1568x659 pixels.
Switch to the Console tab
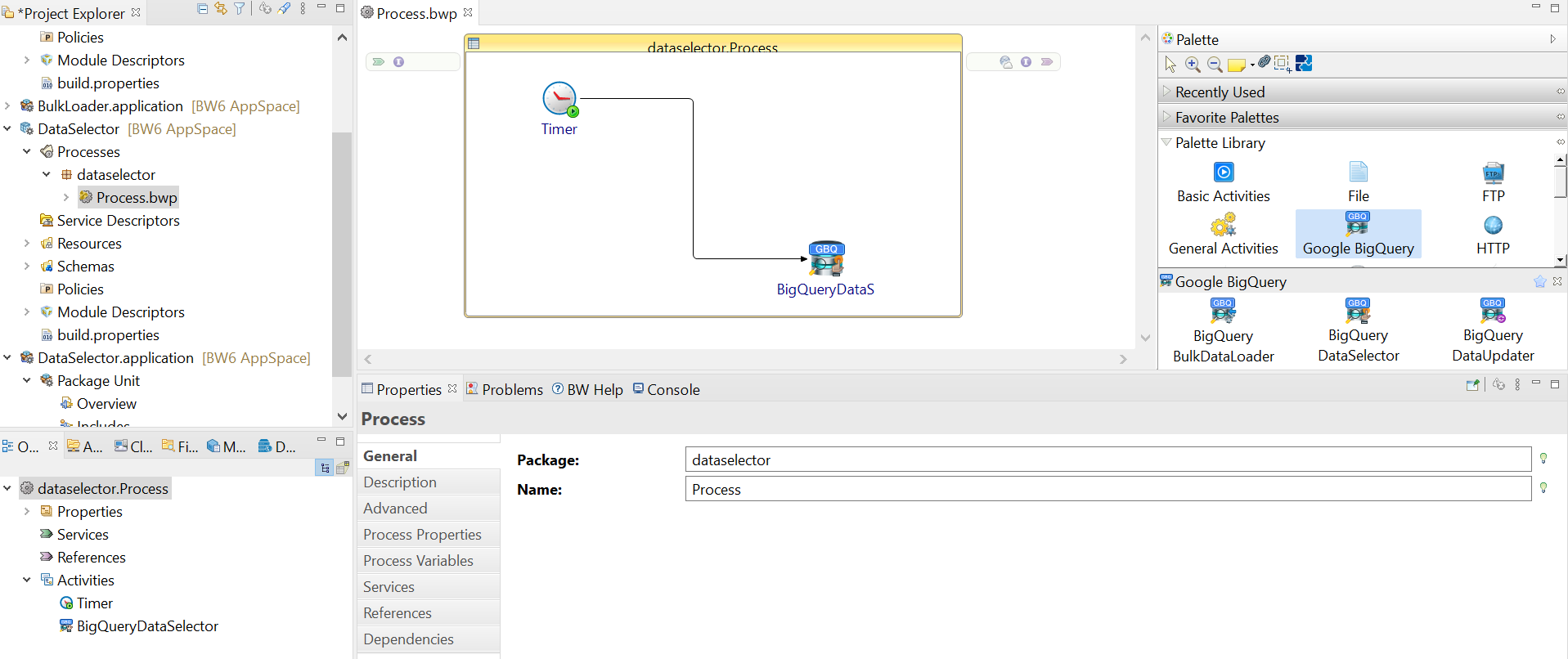tap(666, 389)
